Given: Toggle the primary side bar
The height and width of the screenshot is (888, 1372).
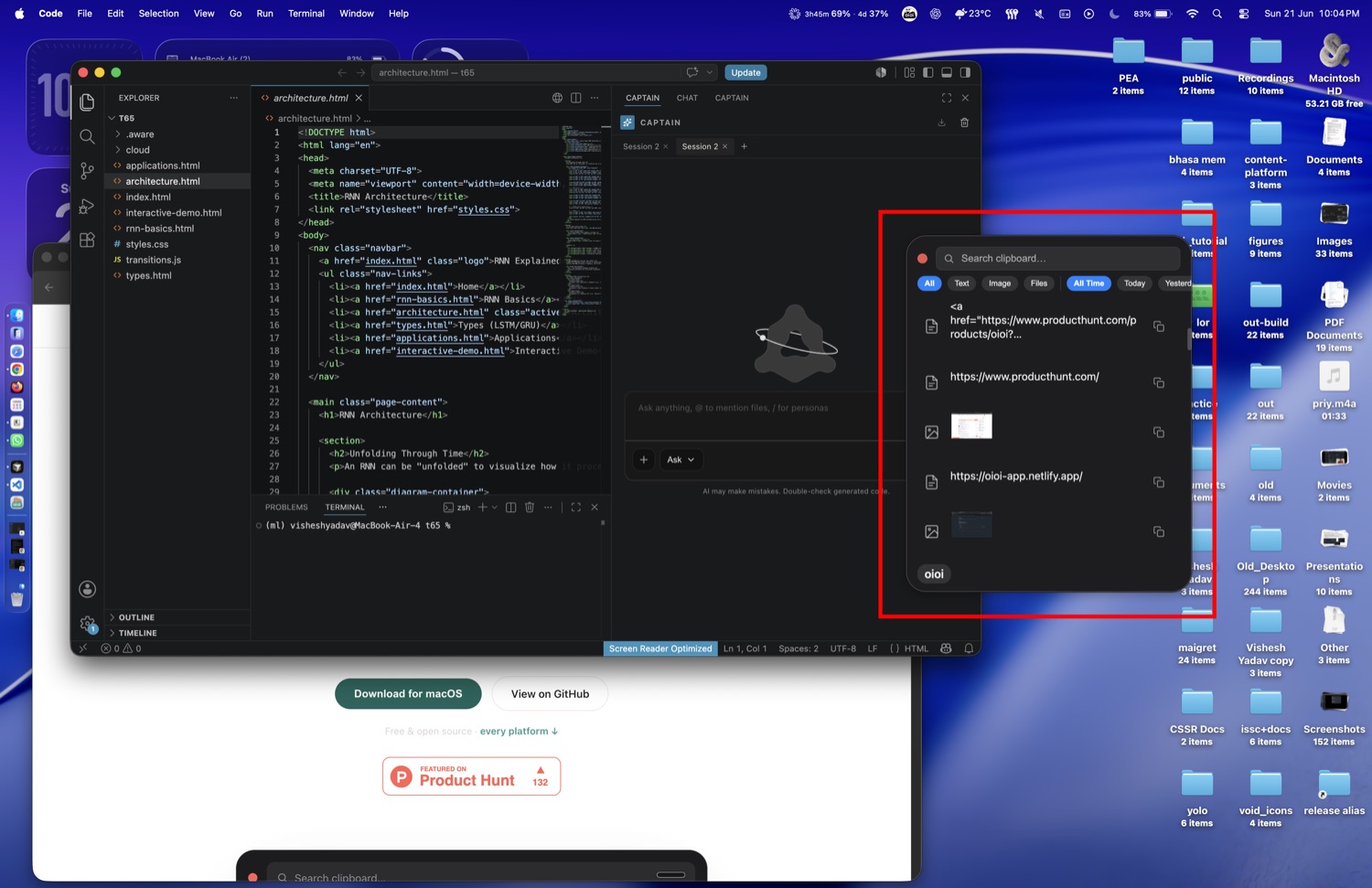Looking at the screenshot, I should [x=927, y=72].
